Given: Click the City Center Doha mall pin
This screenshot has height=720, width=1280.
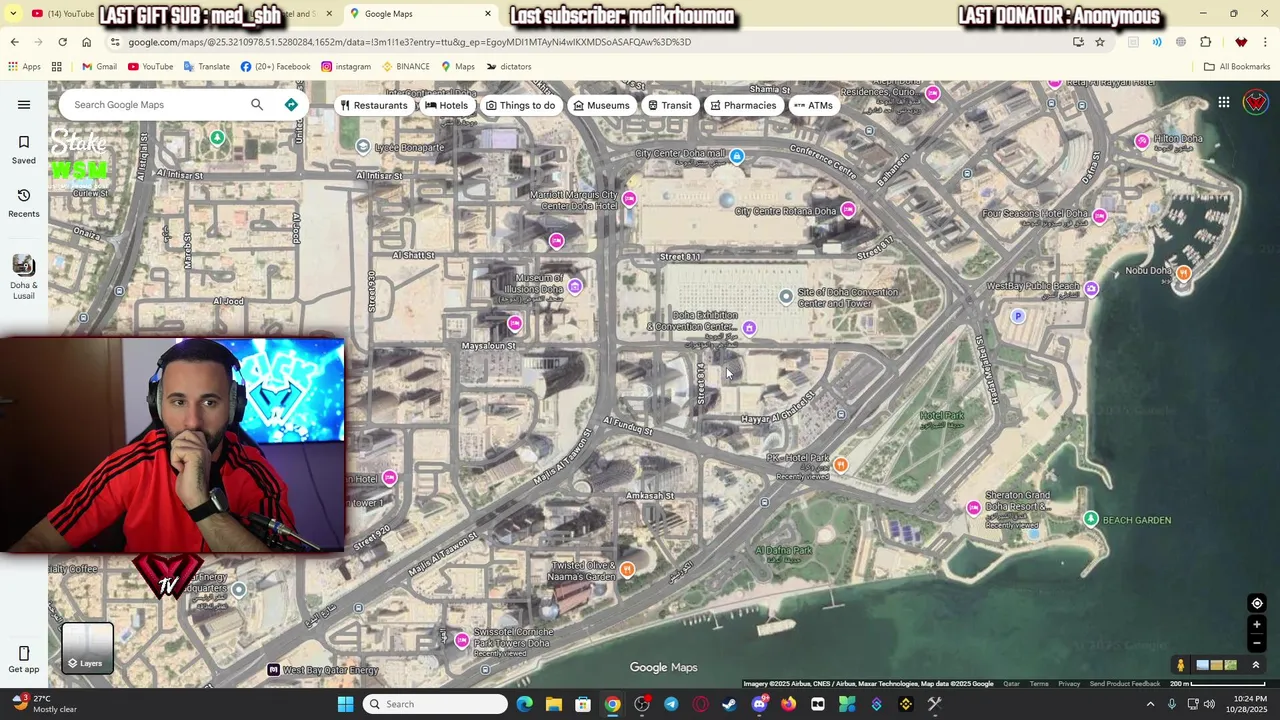Looking at the screenshot, I should [x=737, y=156].
